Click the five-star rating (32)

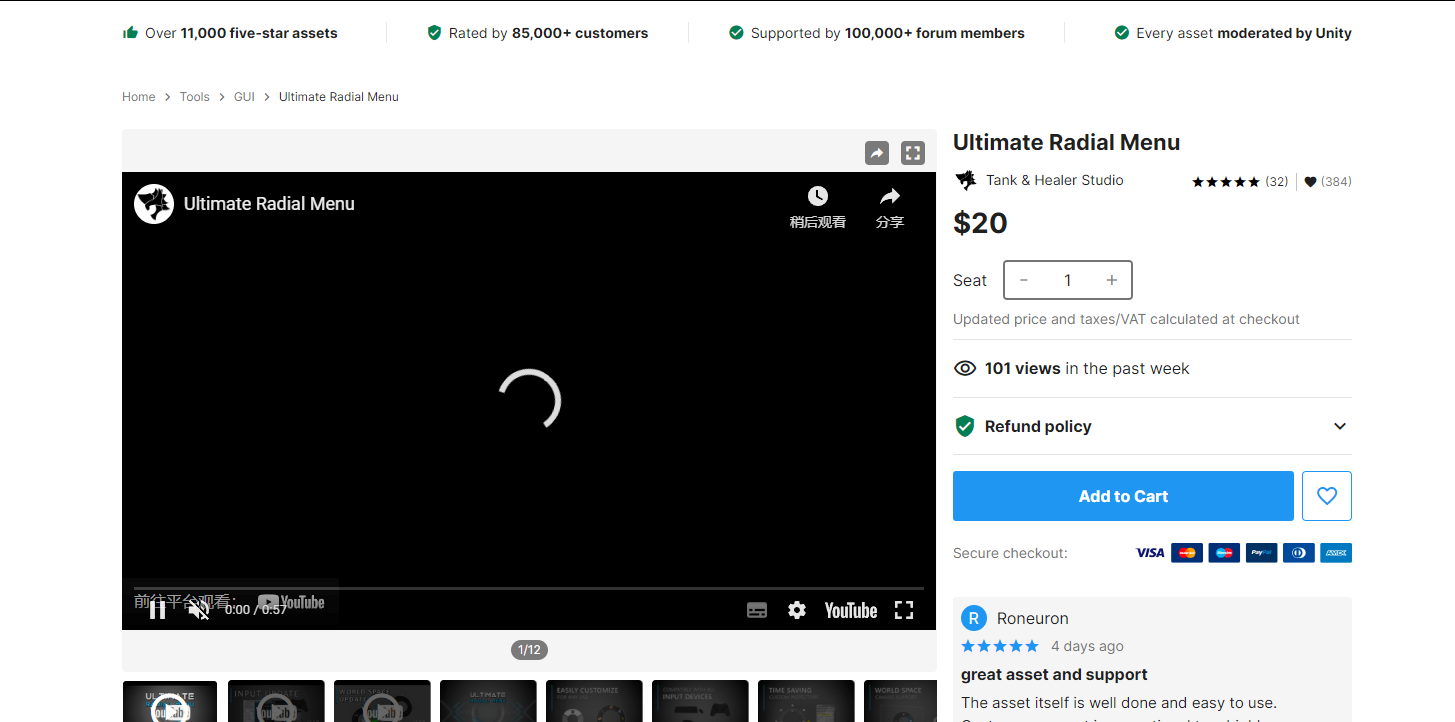click(1240, 182)
